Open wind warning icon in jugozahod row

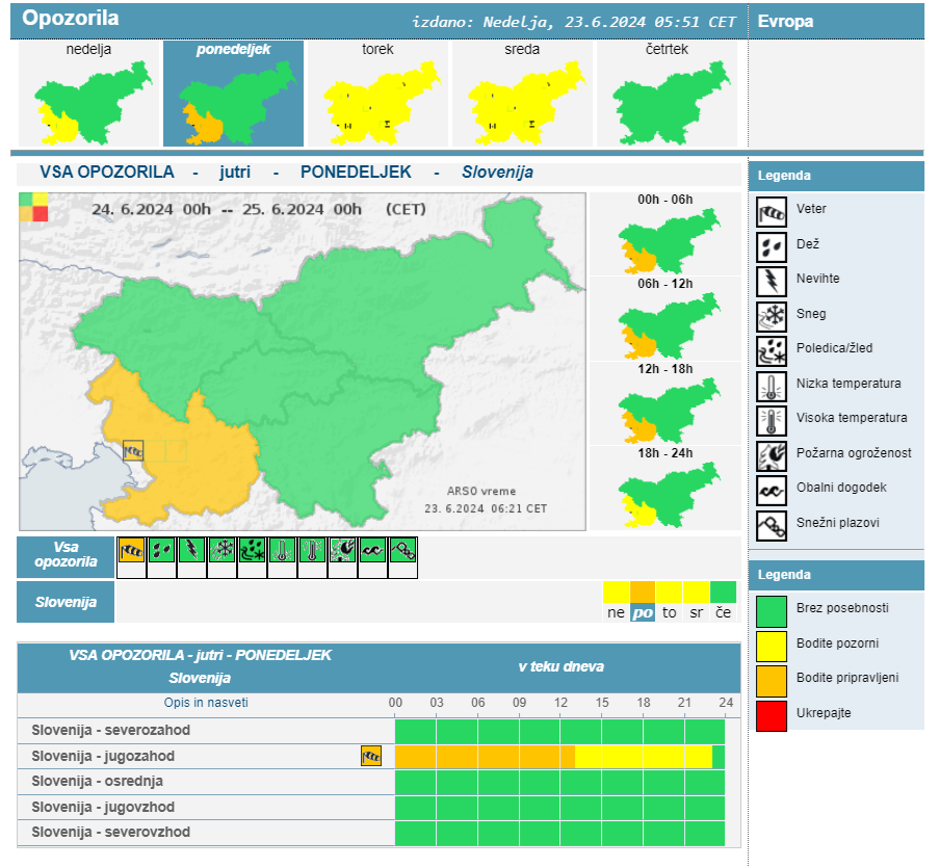[371, 756]
